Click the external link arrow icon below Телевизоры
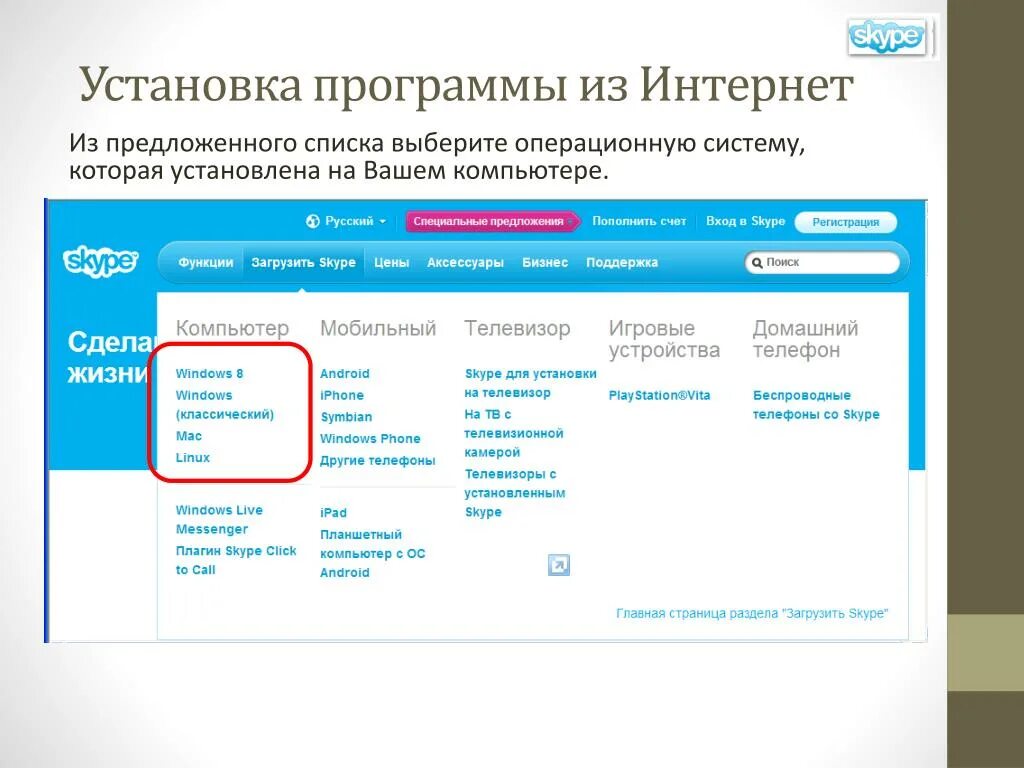This screenshot has height=768, width=1024. coord(558,565)
